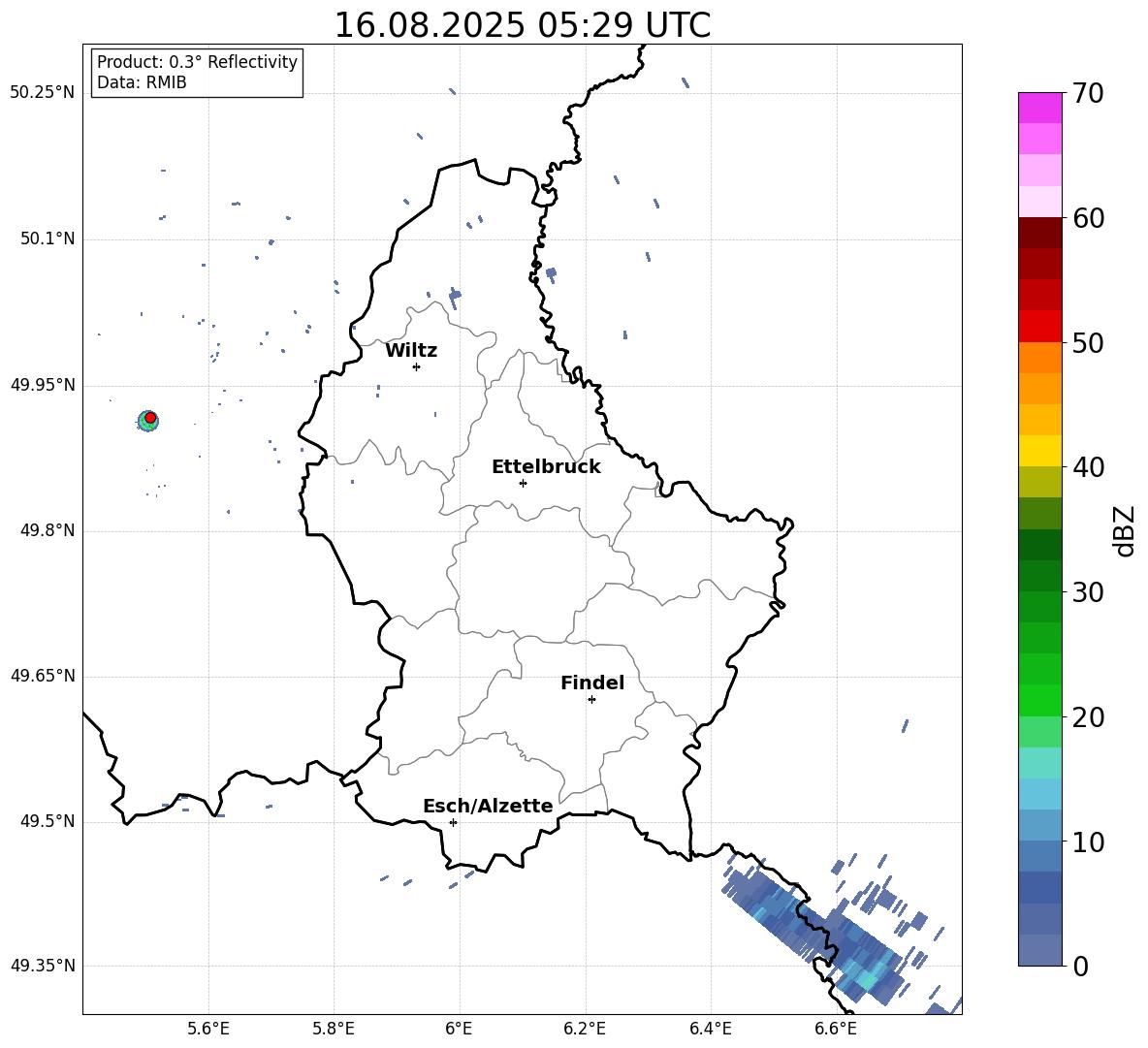Click the colorbar 60 tick label

click(x=1088, y=218)
